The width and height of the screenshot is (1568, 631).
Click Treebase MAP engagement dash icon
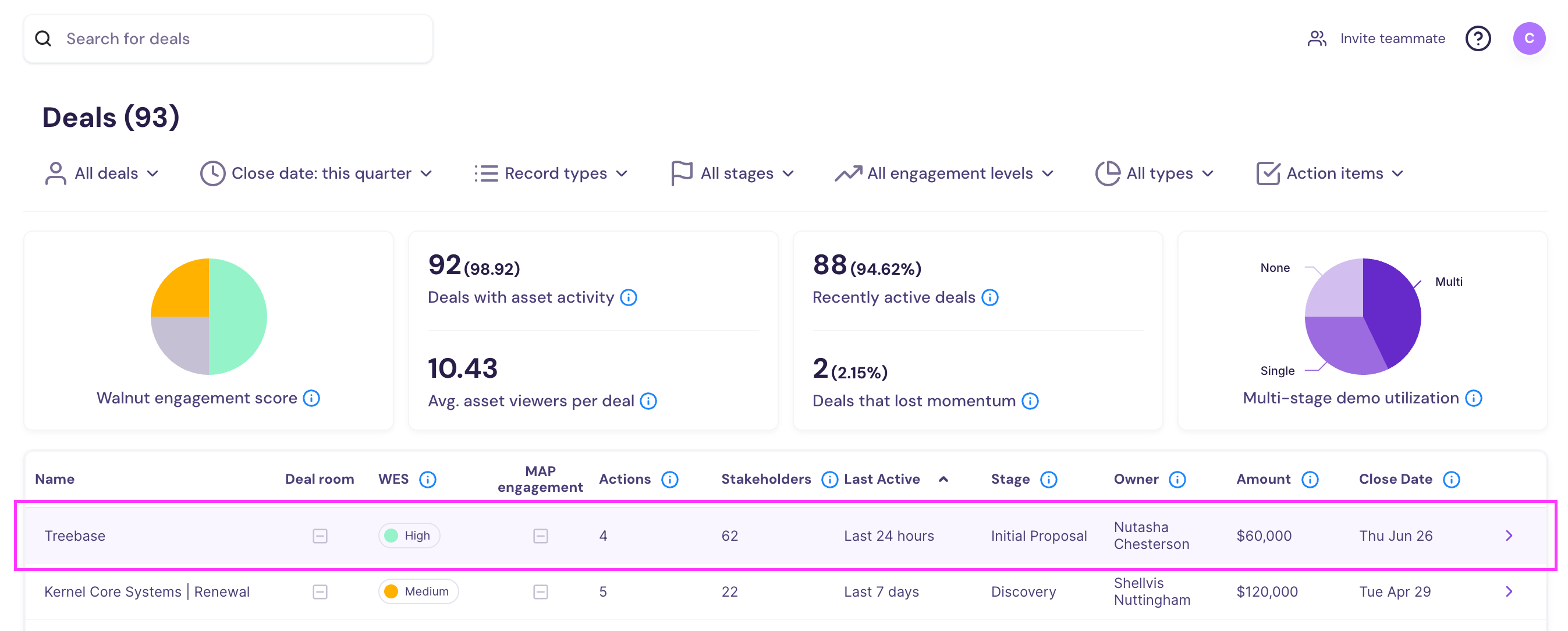point(540,536)
